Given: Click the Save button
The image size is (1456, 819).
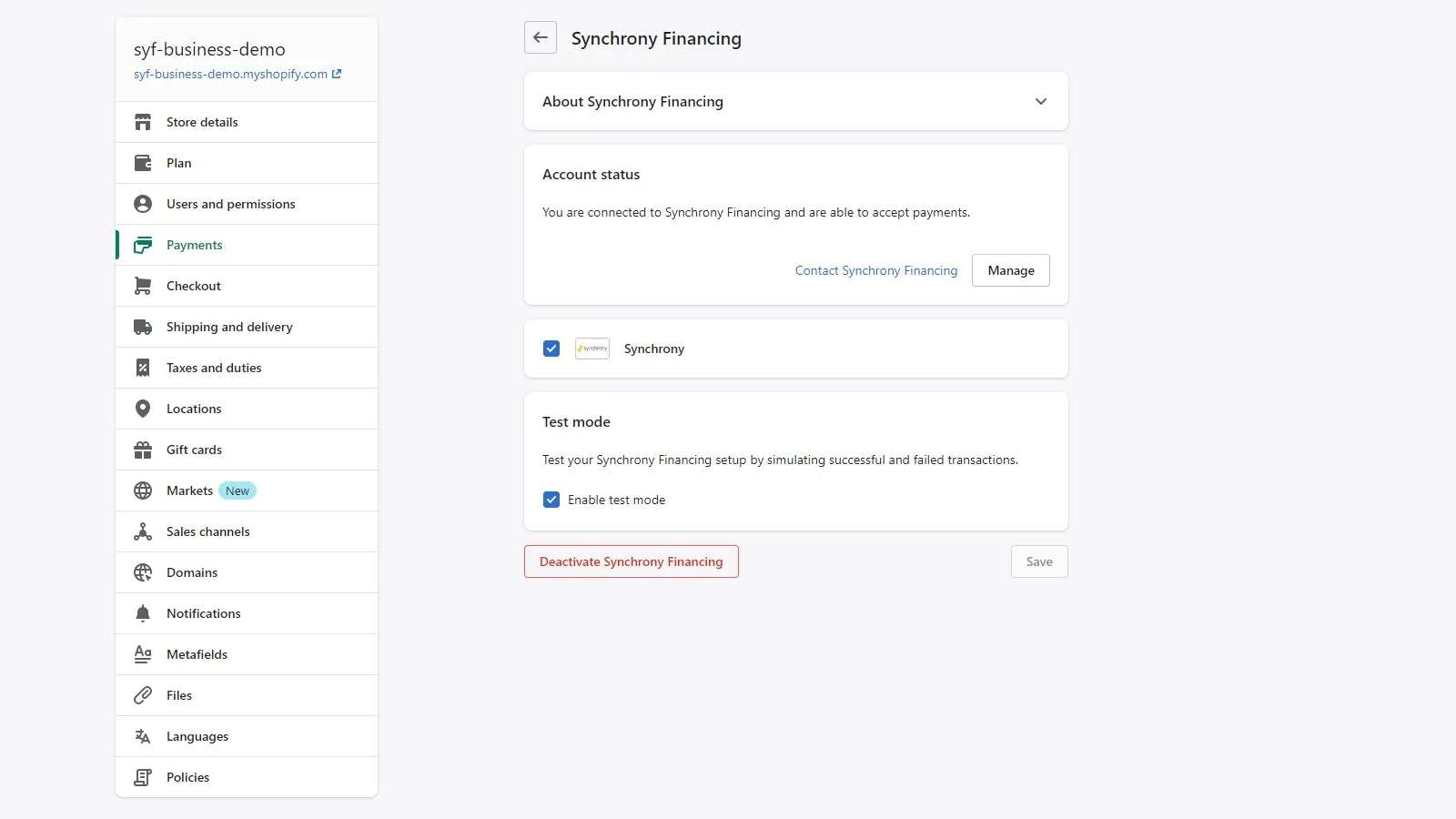Looking at the screenshot, I should pos(1038,561).
